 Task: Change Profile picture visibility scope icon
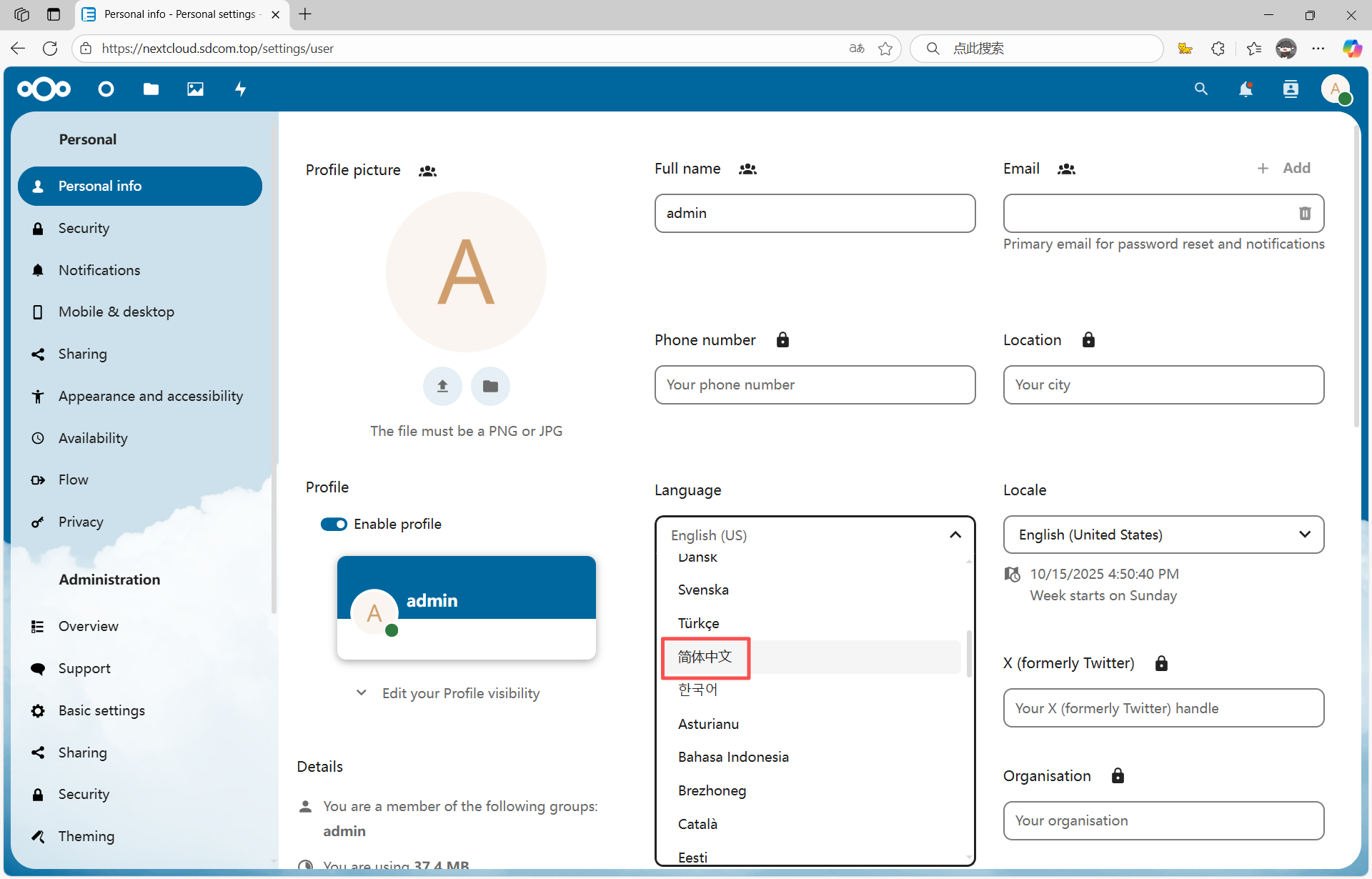tap(427, 171)
